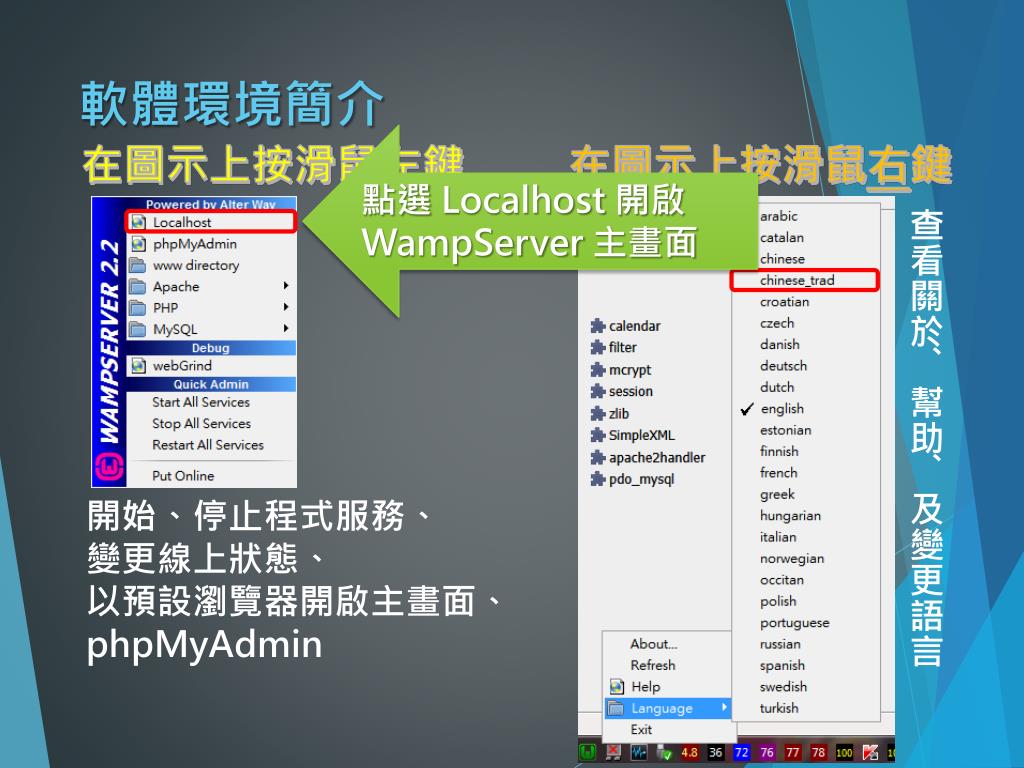Select french language
This screenshot has height=768, width=1024.
click(x=778, y=473)
